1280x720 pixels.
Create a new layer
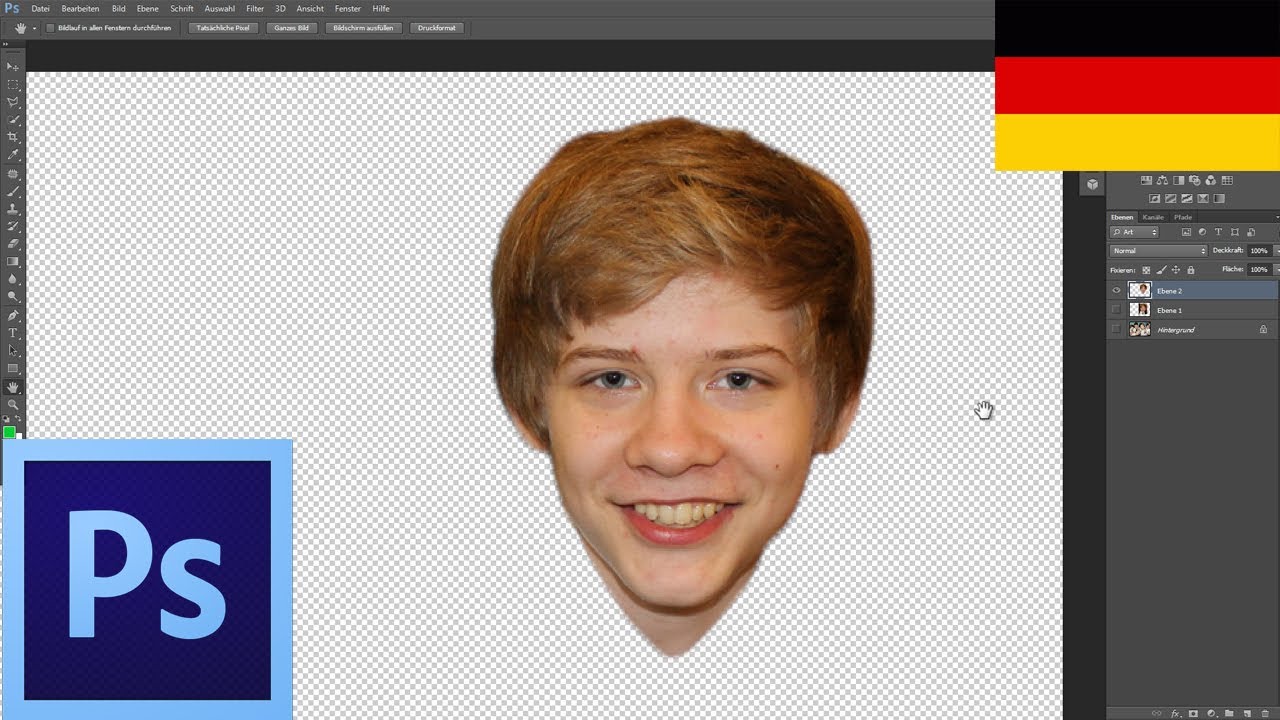click(1247, 713)
